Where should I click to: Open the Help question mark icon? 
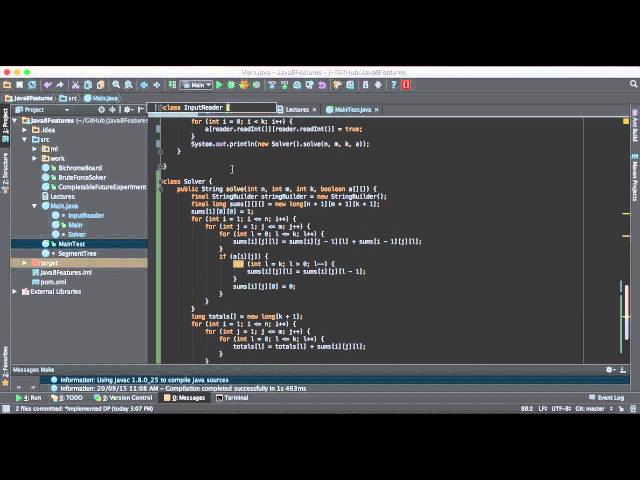[393, 85]
